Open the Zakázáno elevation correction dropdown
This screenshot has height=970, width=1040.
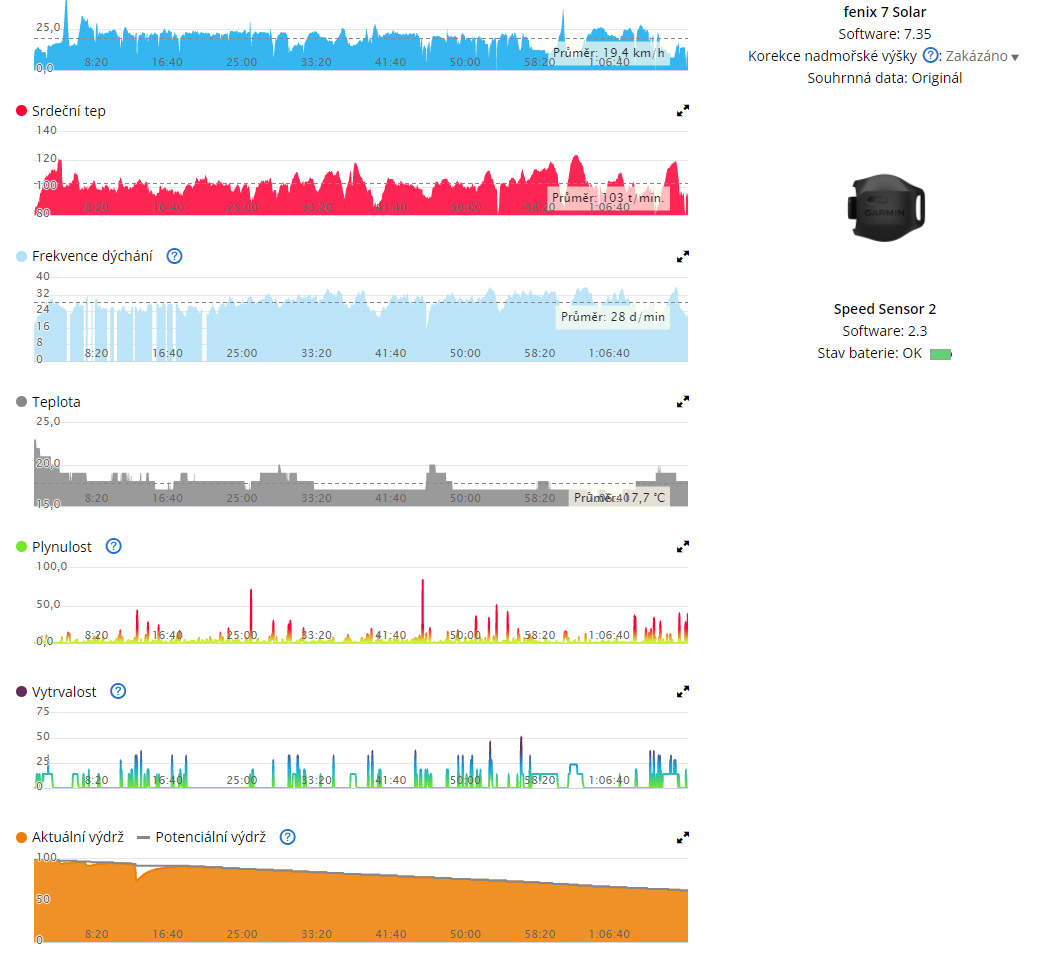pos(982,57)
